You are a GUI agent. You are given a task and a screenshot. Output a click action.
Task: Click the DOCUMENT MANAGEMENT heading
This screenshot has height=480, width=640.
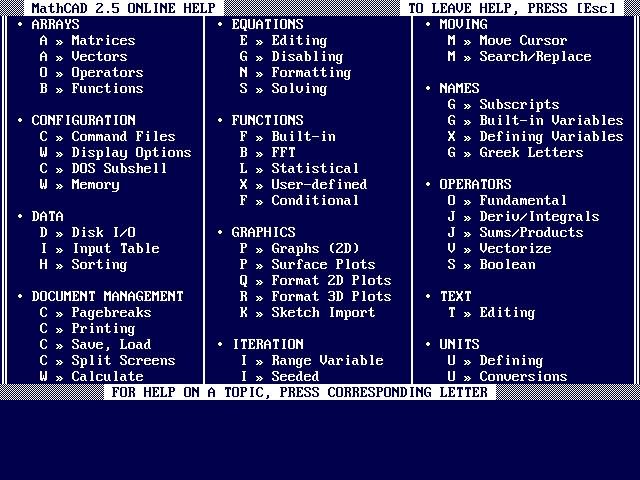(107, 296)
